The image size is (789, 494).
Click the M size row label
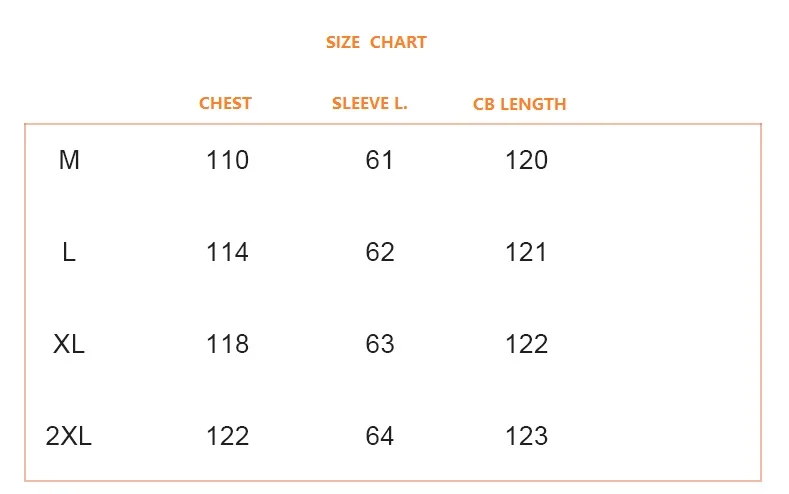click(x=69, y=160)
